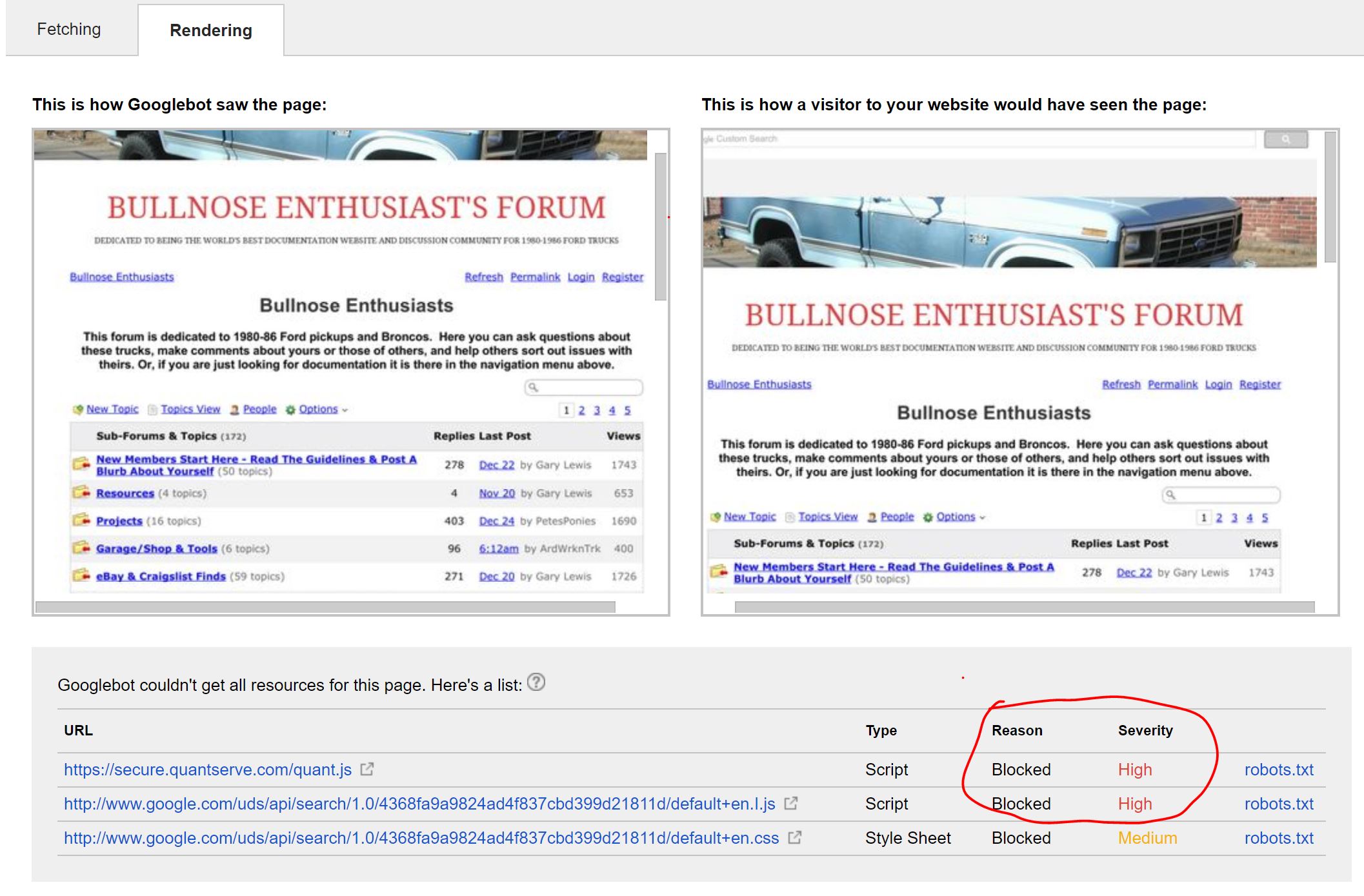The image size is (1364, 896).
Task: Click the Options gear in visitor view
Action: (x=928, y=517)
